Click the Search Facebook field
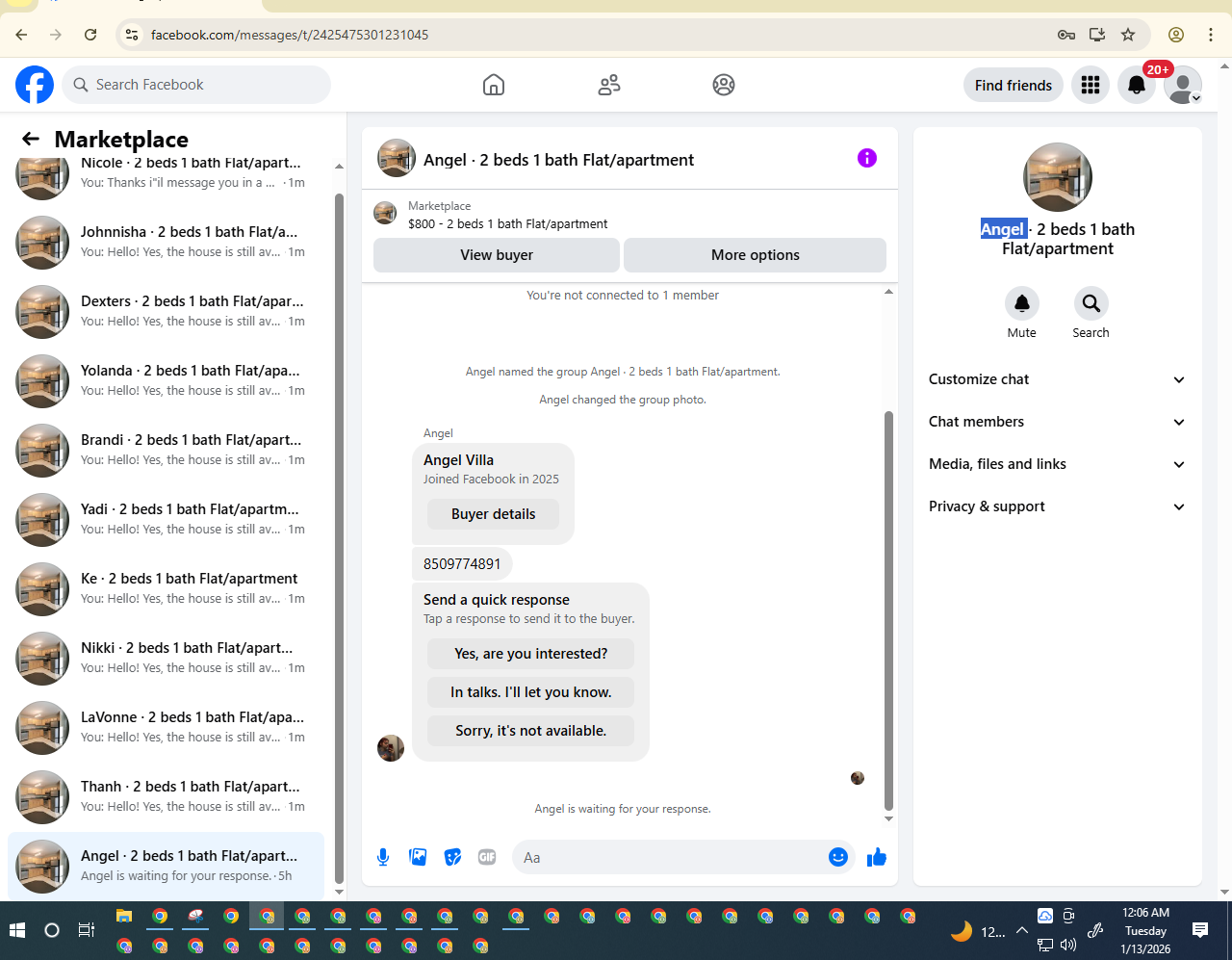This screenshot has width=1232, height=960. coord(196,85)
